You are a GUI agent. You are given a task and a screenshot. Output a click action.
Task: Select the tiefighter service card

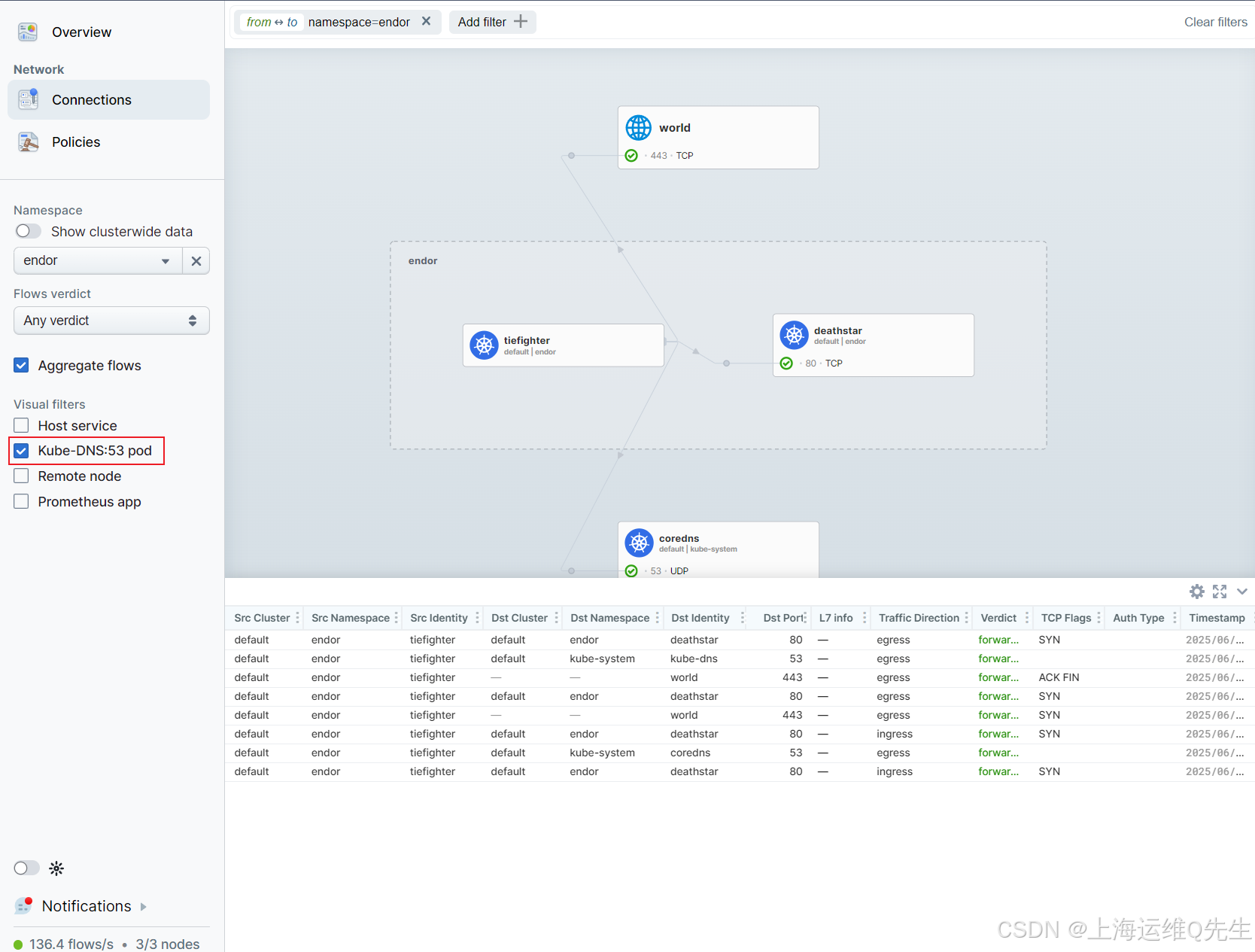point(564,345)
